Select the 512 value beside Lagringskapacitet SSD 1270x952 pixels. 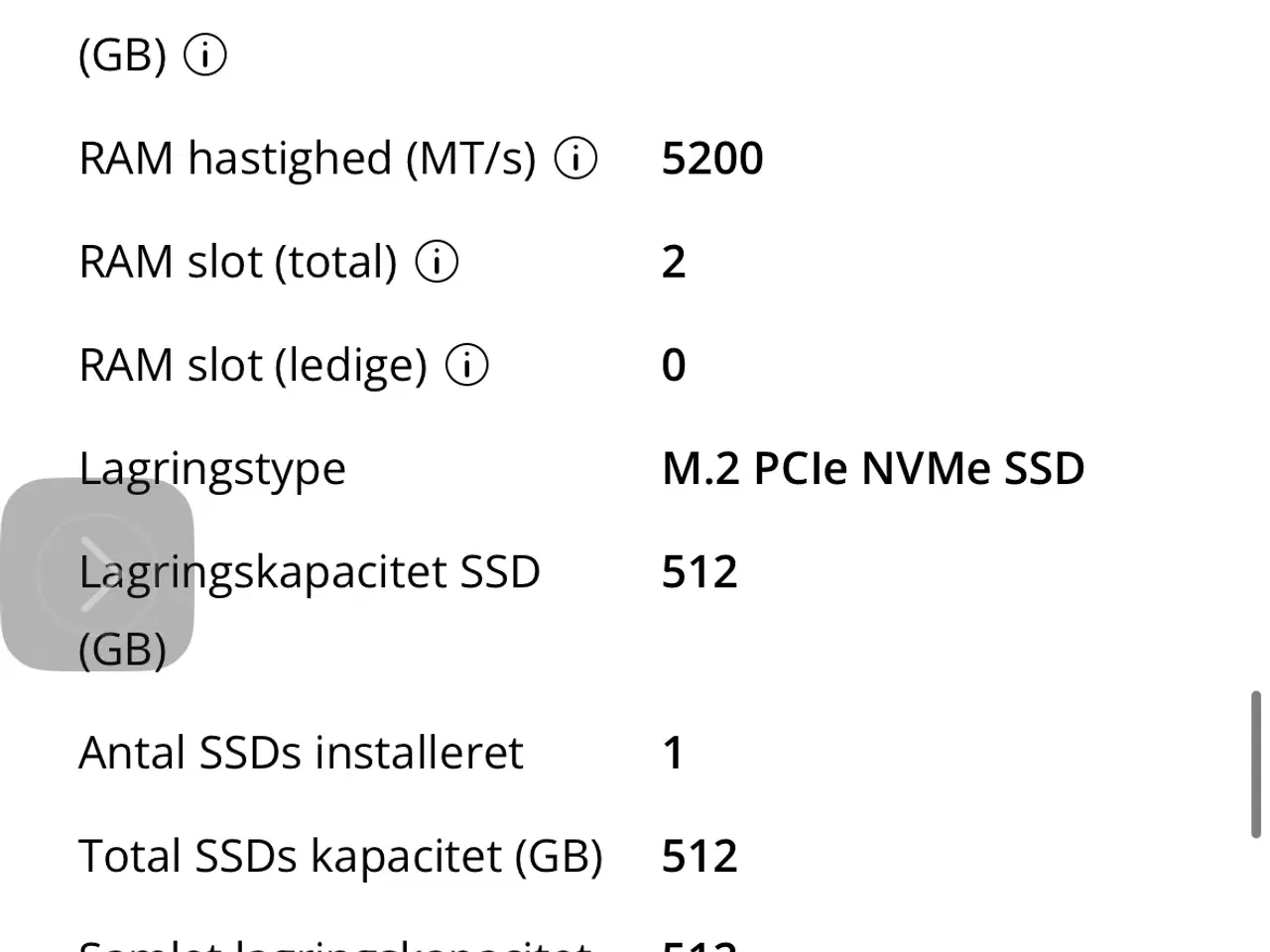pyautogui.click(x=699, y=572)
